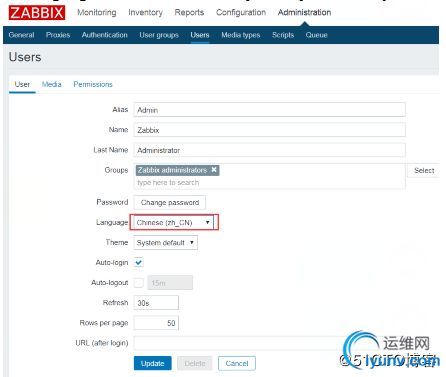Viewport: 446px width, 377px height.
Task: Go to Scripts submenu
Action: 283,35
